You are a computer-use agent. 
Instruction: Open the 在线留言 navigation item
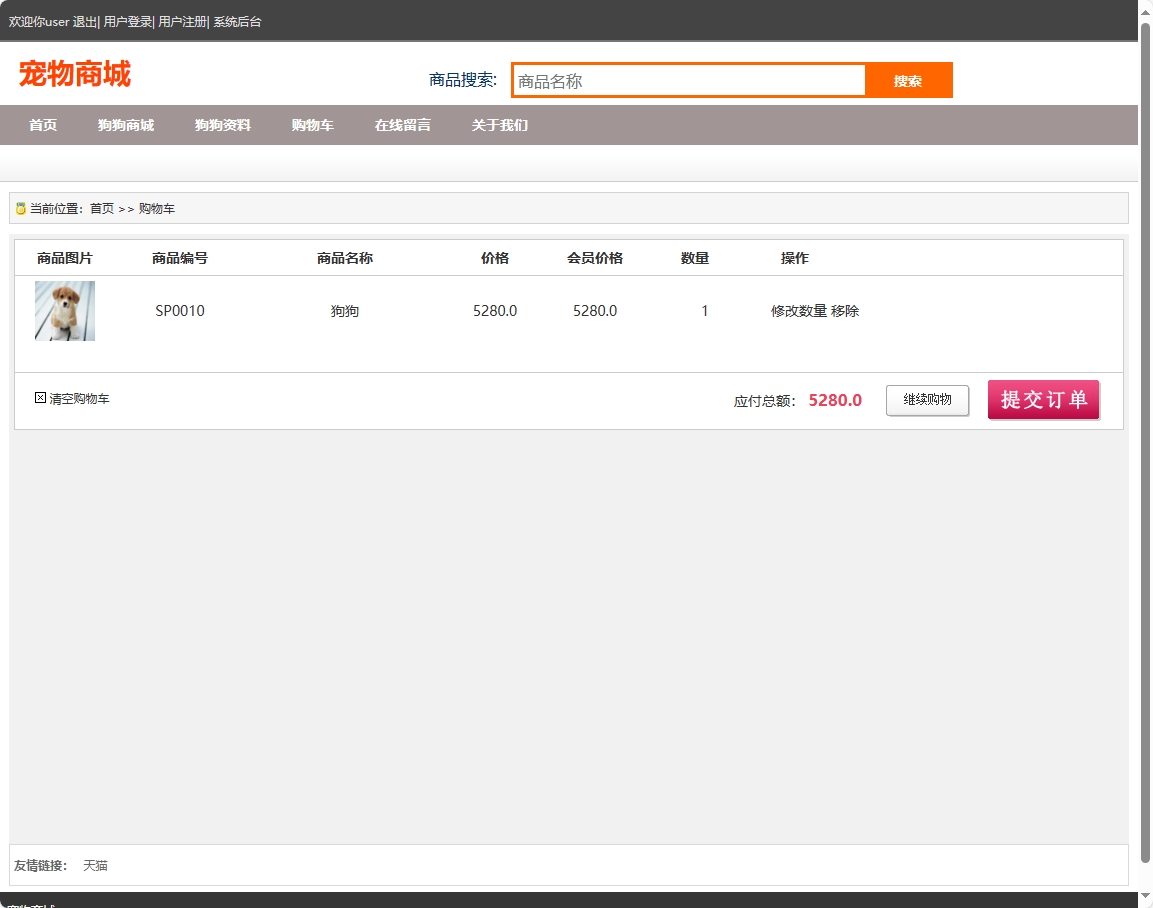click(403, 125)
